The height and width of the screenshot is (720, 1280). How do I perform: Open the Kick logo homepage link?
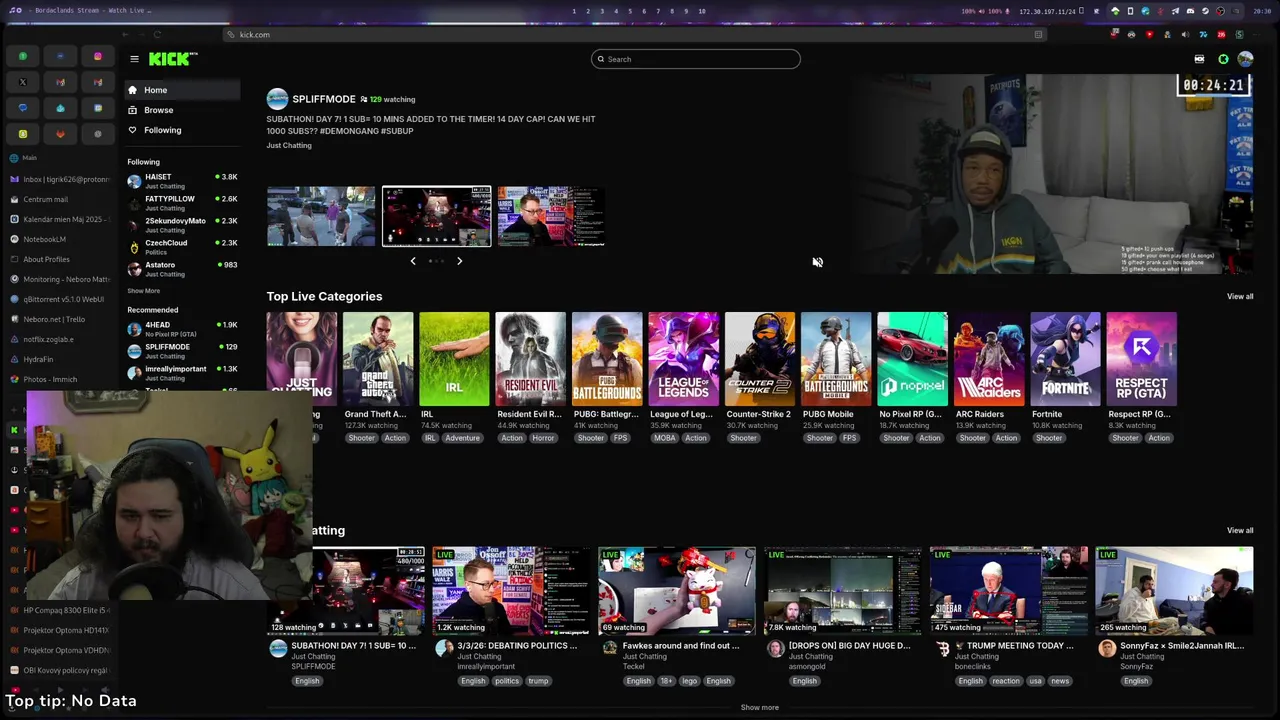point(173,59)
